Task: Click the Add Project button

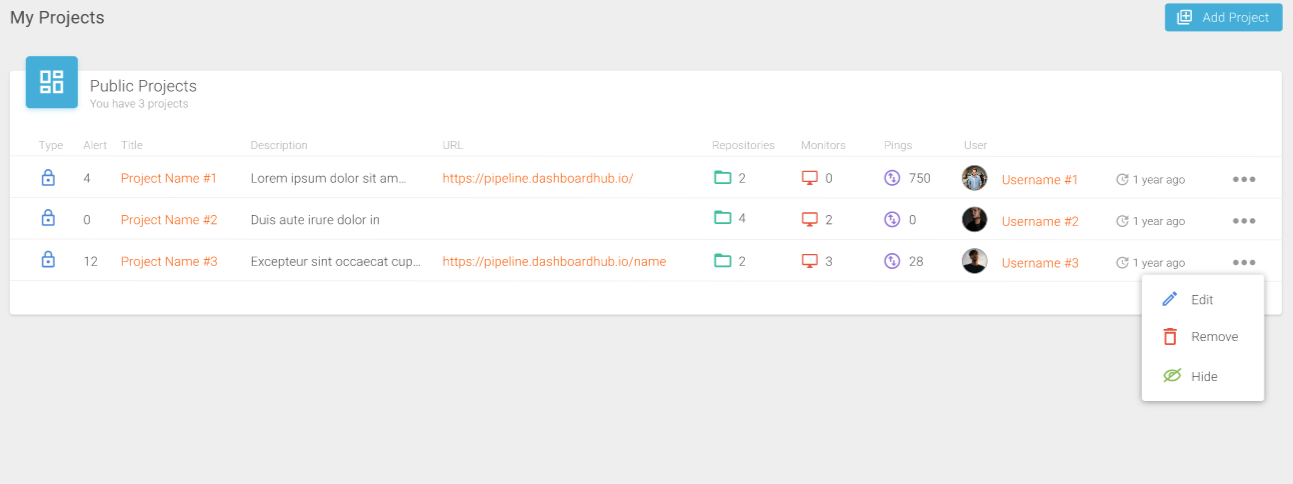Action: (1223, 17)
